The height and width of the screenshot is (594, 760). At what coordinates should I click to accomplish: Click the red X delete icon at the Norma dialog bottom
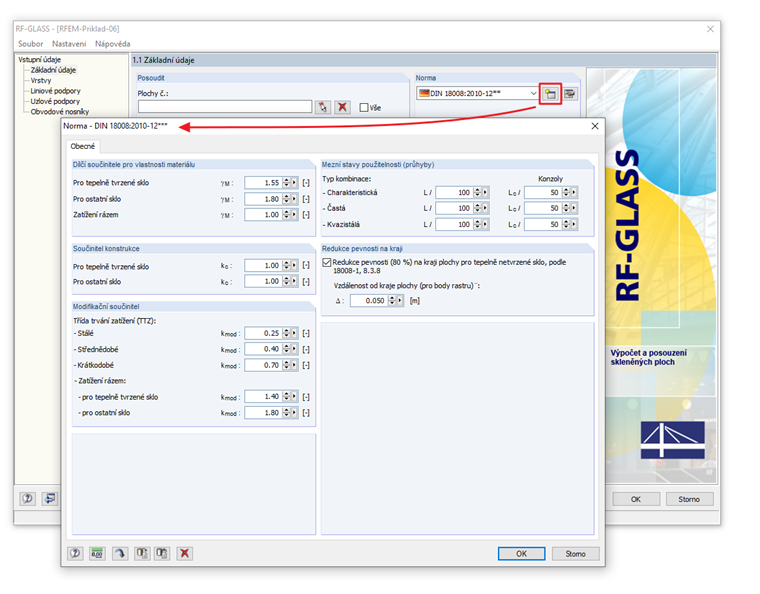pyautogui.click(x=185, y=553)
